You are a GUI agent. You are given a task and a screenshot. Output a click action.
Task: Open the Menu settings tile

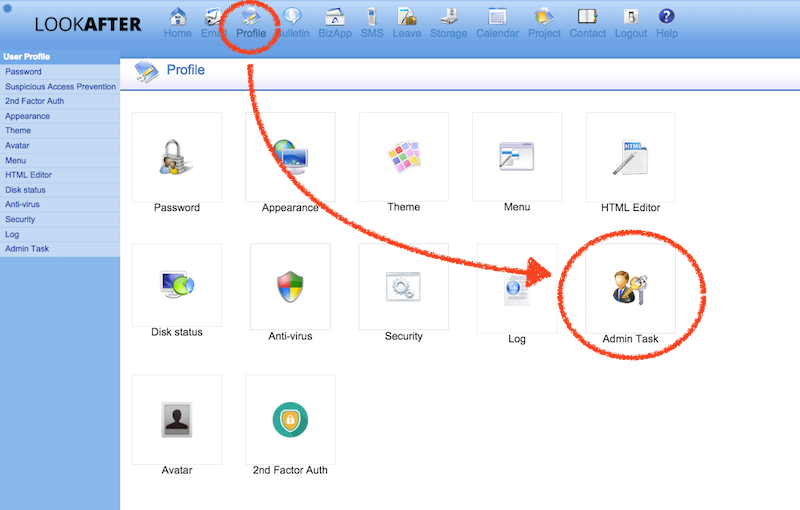(517, 157)
